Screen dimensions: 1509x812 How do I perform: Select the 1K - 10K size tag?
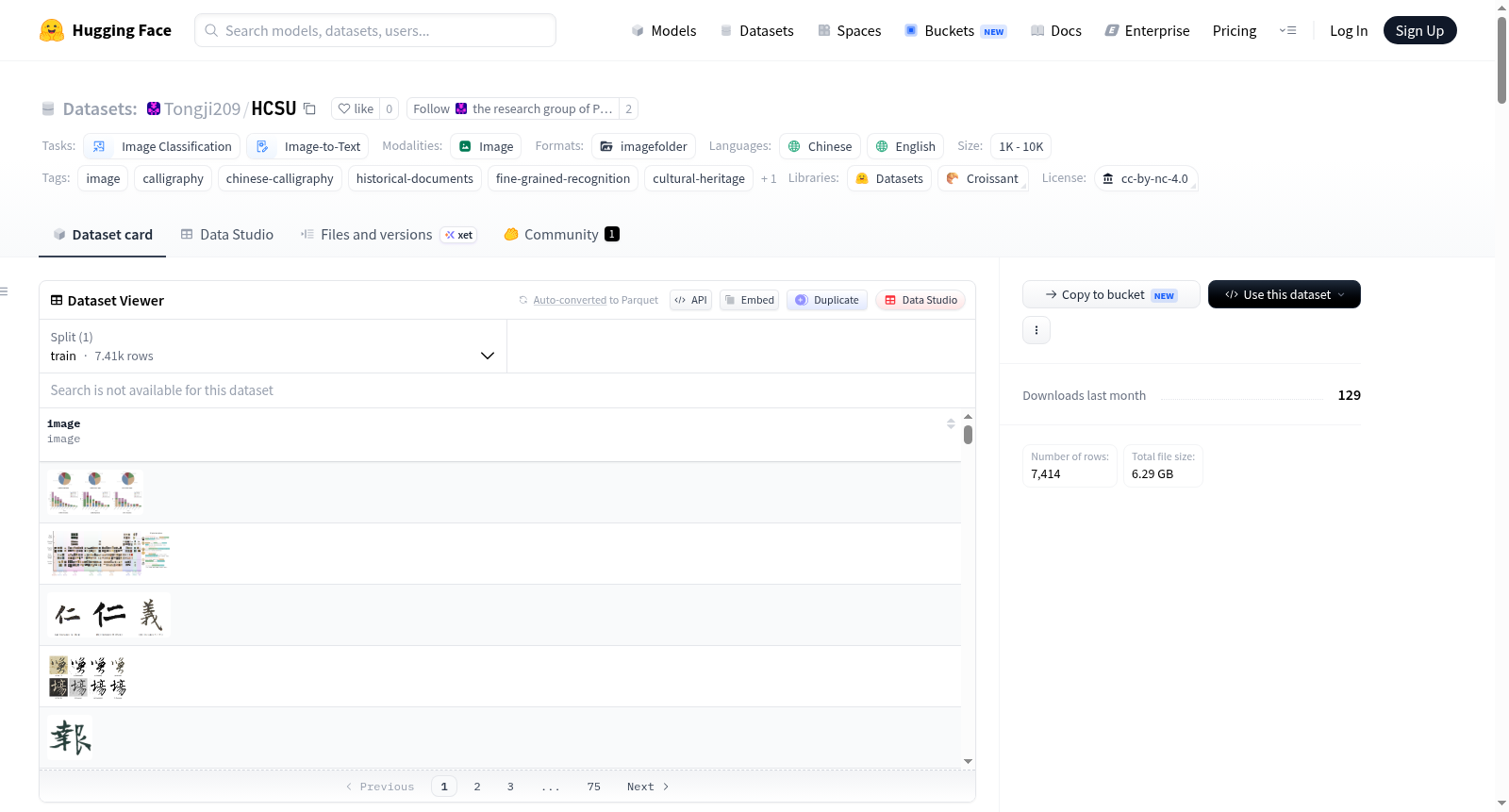pos(1020,146)
